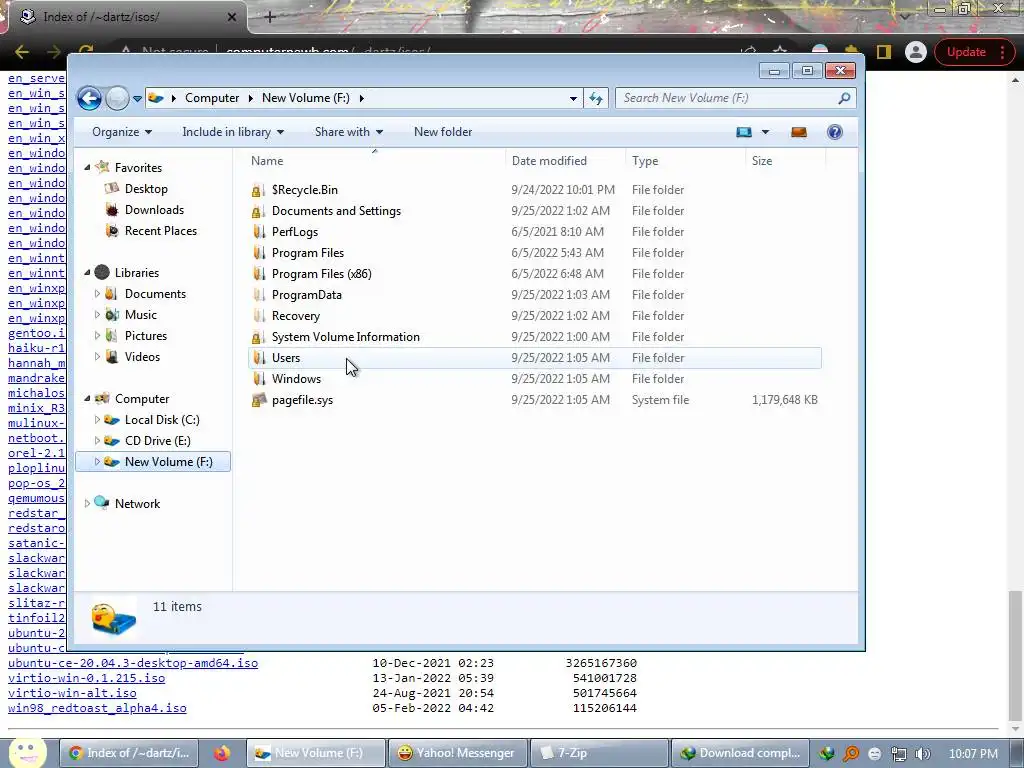Click the New folder button

click(x=443, y=132)
